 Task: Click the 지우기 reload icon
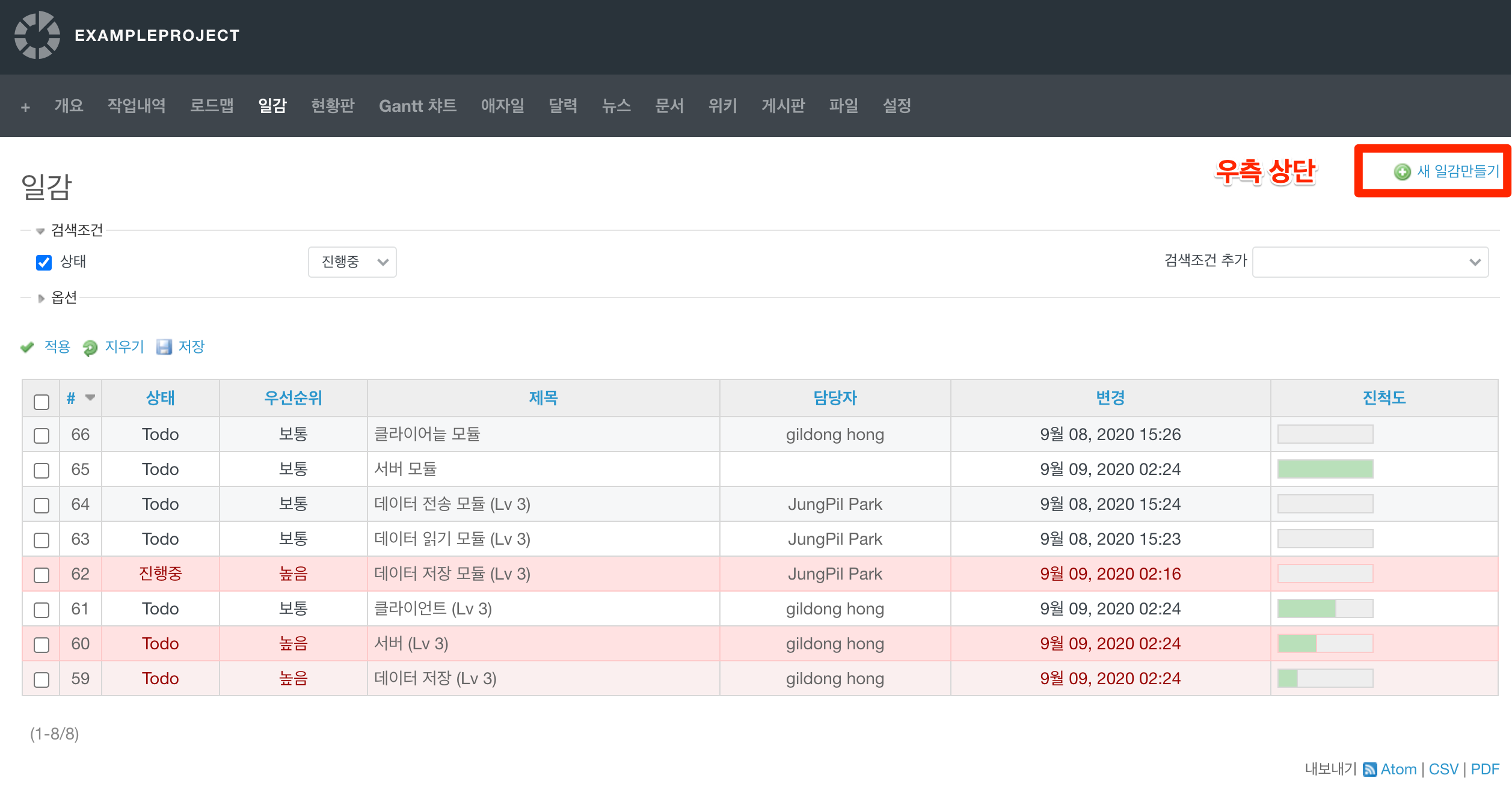[90, 348]
